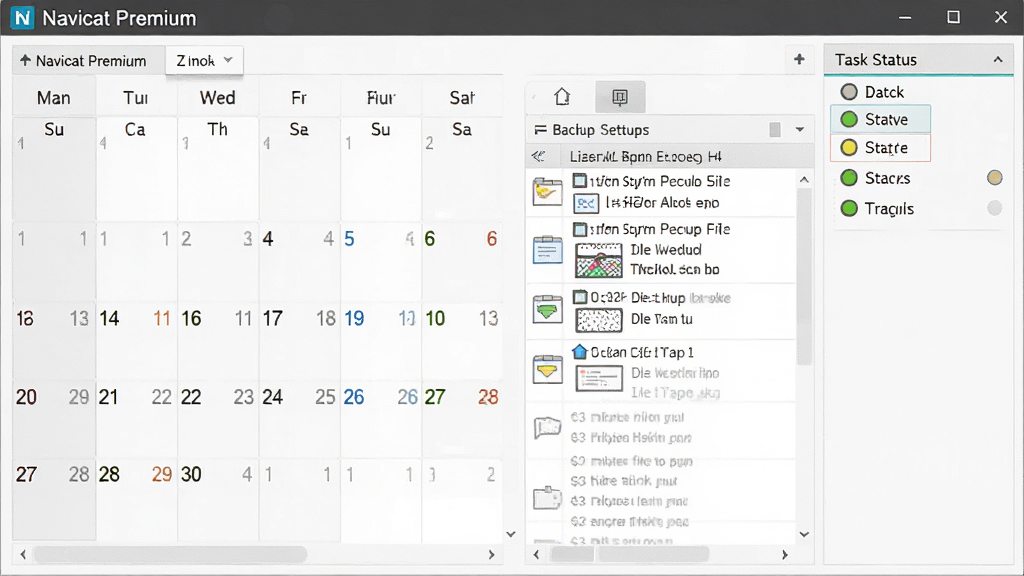Click the Navicat N logo icon

[x=22, y=18]
